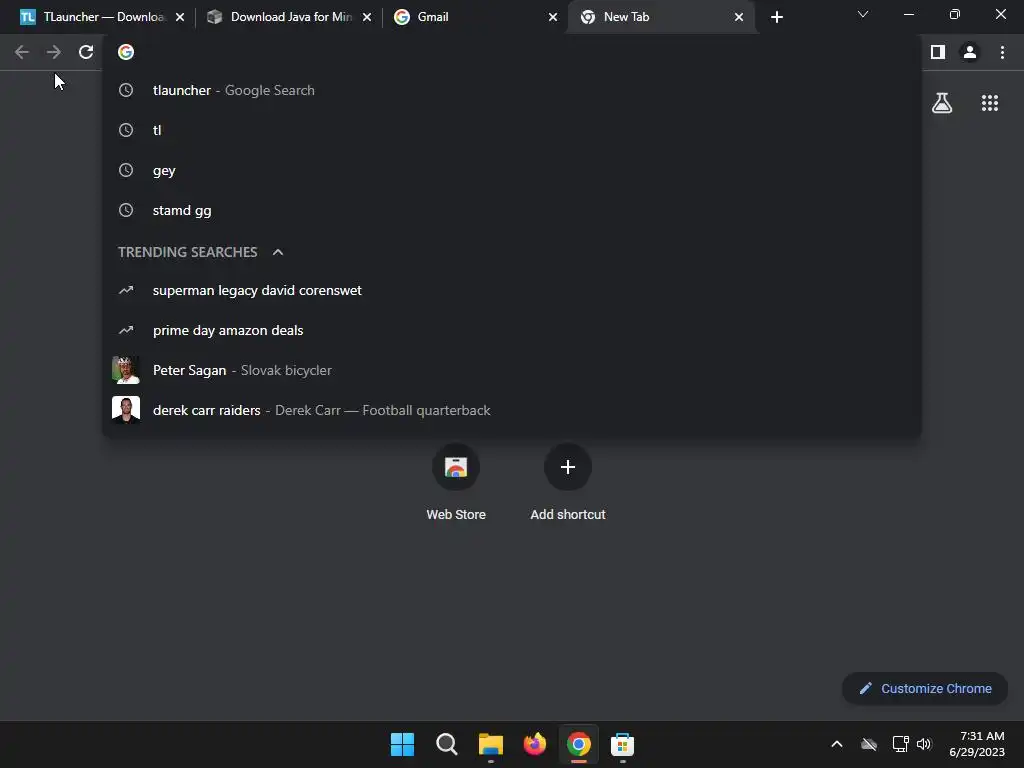
Task: Choose the 'stamd gg' history suggestion
Action: pyautogui.click(x=511, y=210)
